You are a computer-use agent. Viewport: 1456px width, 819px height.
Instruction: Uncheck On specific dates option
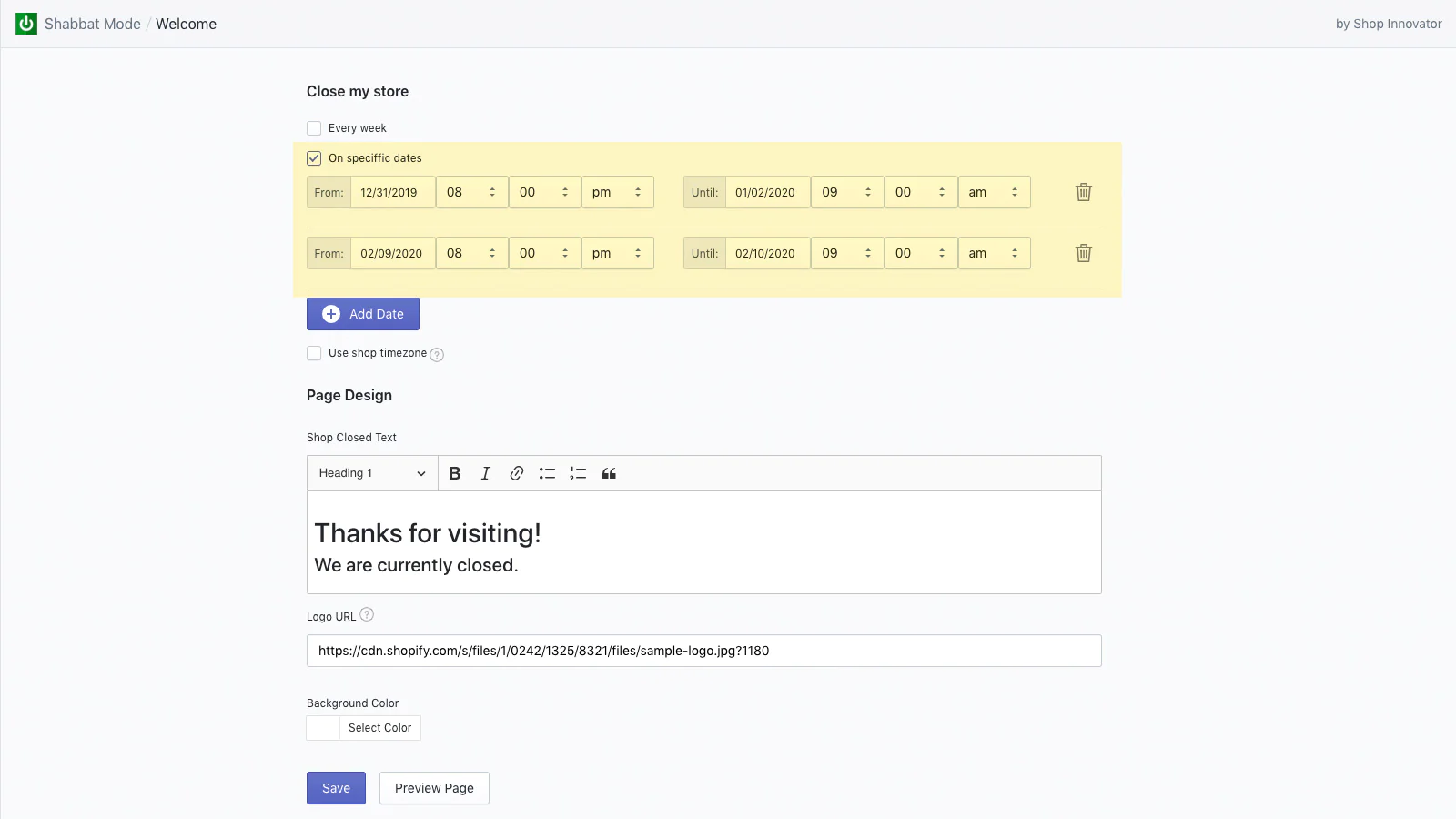point(314,158)
